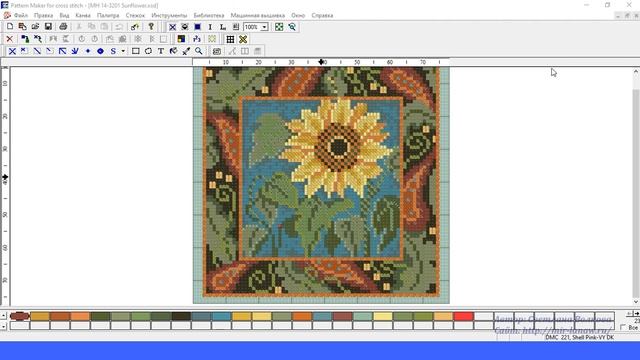Screen dimensions: 640x360
Task: Click the scroll-down arrow of canvas scrollbar
Action: [636, 302]
